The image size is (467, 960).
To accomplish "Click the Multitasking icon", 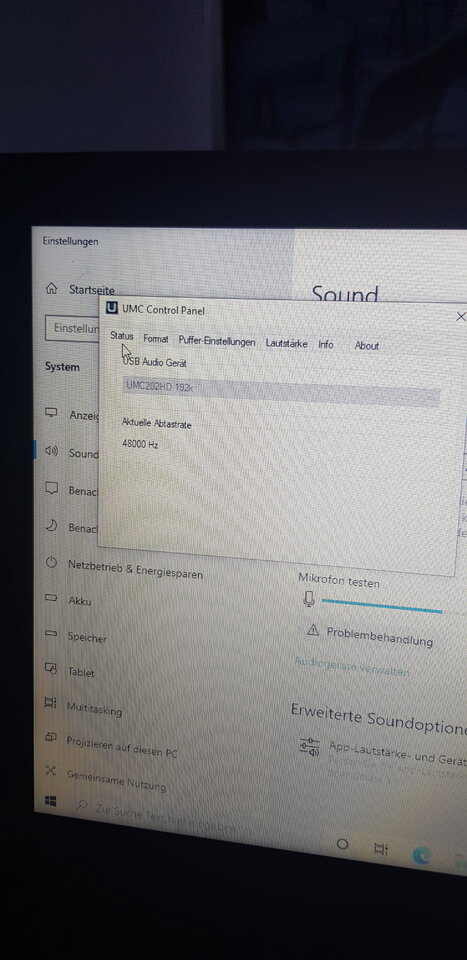I will coord(51,703).
